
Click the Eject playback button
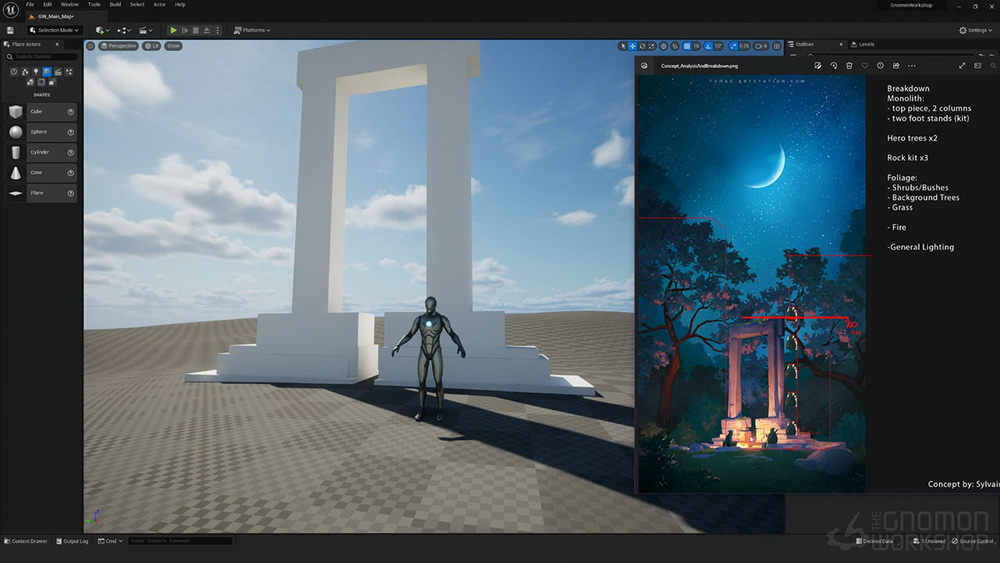(207, 30)
